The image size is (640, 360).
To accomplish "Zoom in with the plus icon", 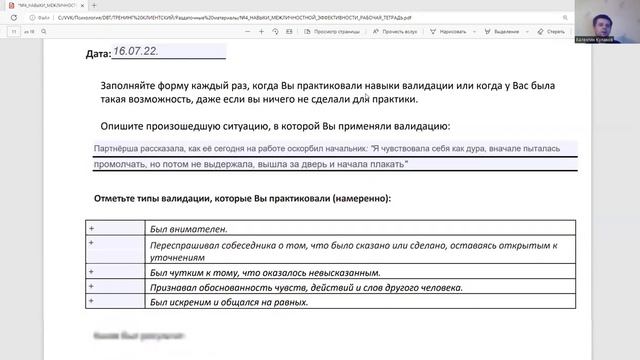I will [x=261, y=31].
